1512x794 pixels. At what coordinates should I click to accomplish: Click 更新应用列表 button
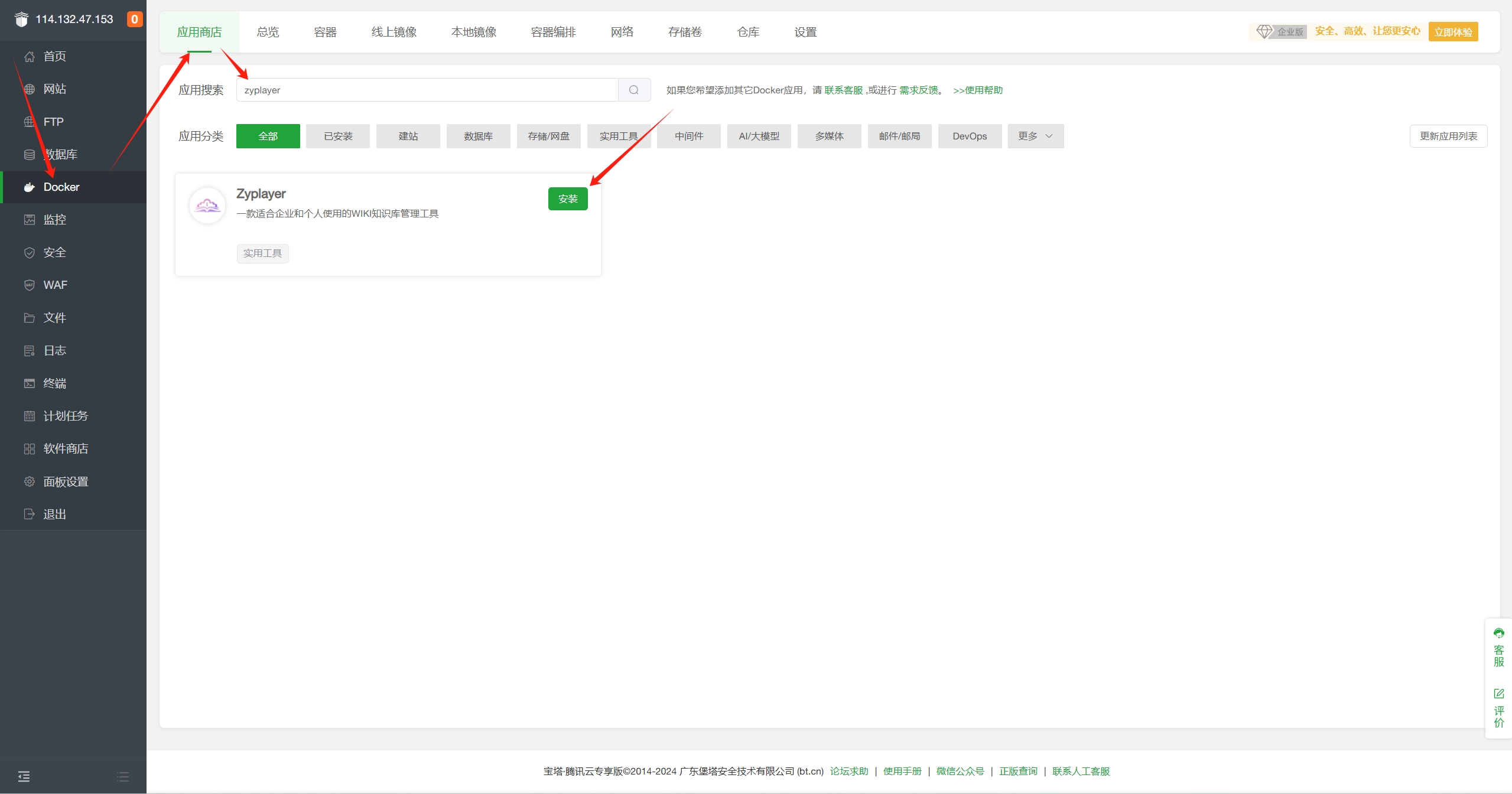[x=1448, y=136]
